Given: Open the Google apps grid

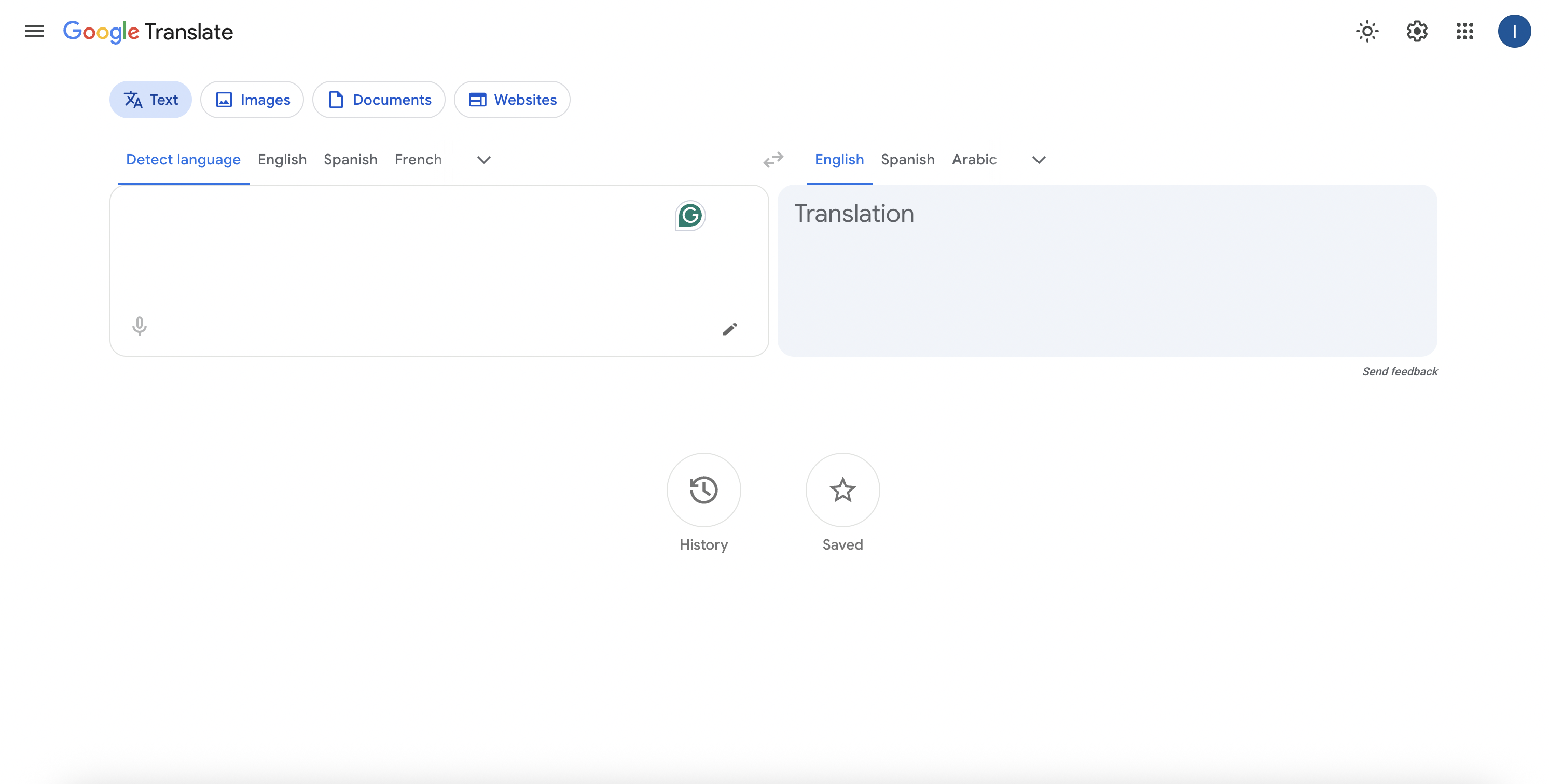Looking at the screenshot, I should click(x=1465, y=31).
